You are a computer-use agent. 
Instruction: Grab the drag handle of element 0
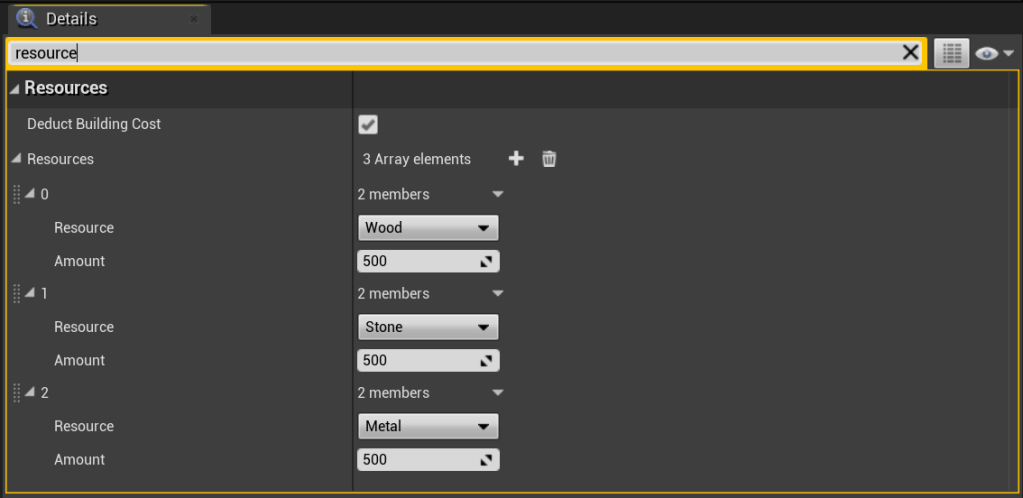tap(17, 194)
